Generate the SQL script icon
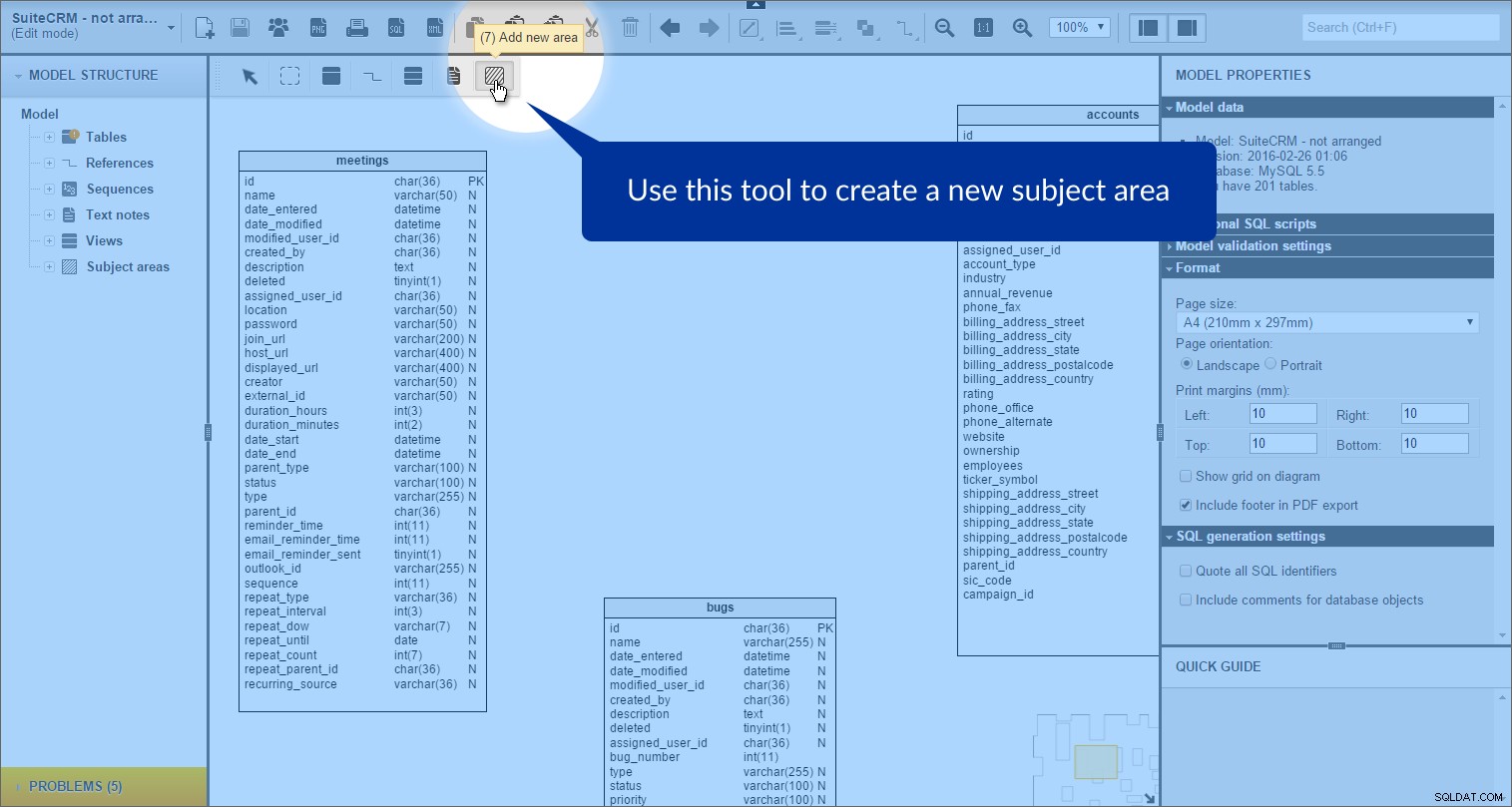The image size is (1512, 807). click(396, 28)
